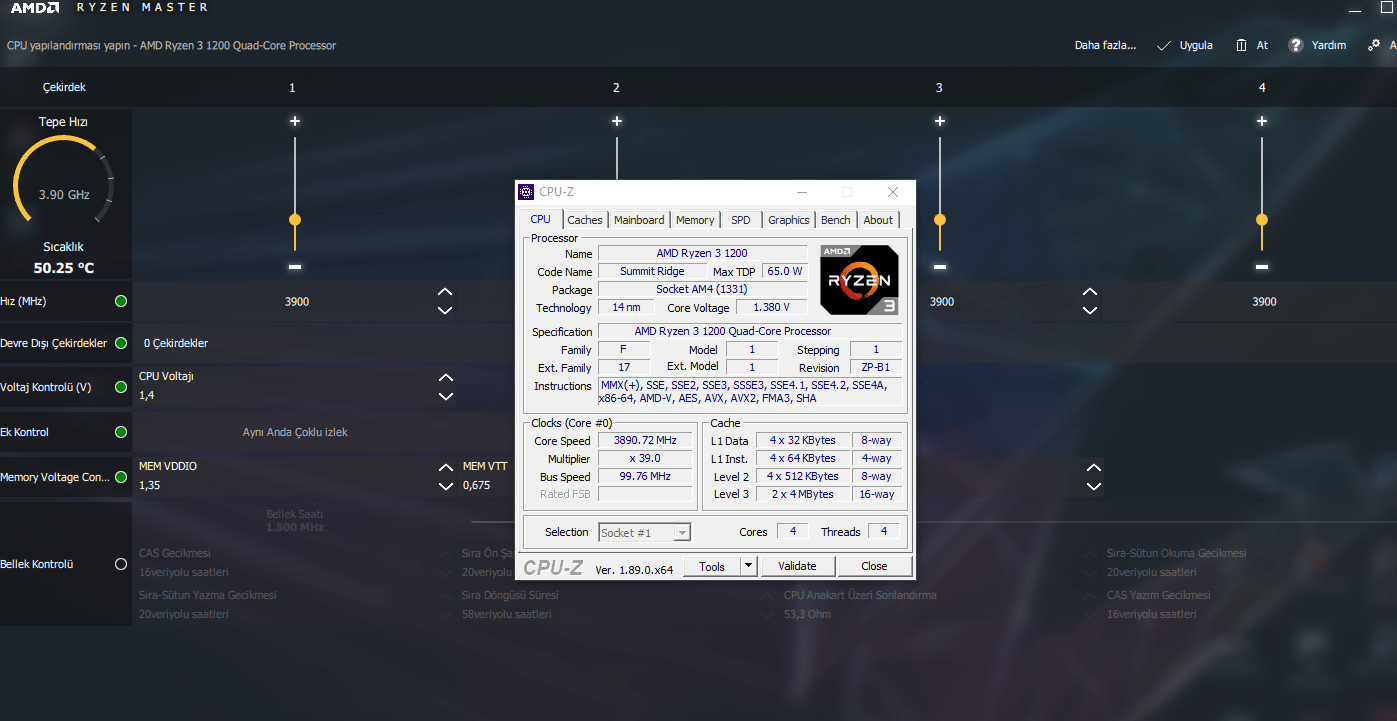
Task: Click the MEM VDDIO value 1,35
Action: 149,486
